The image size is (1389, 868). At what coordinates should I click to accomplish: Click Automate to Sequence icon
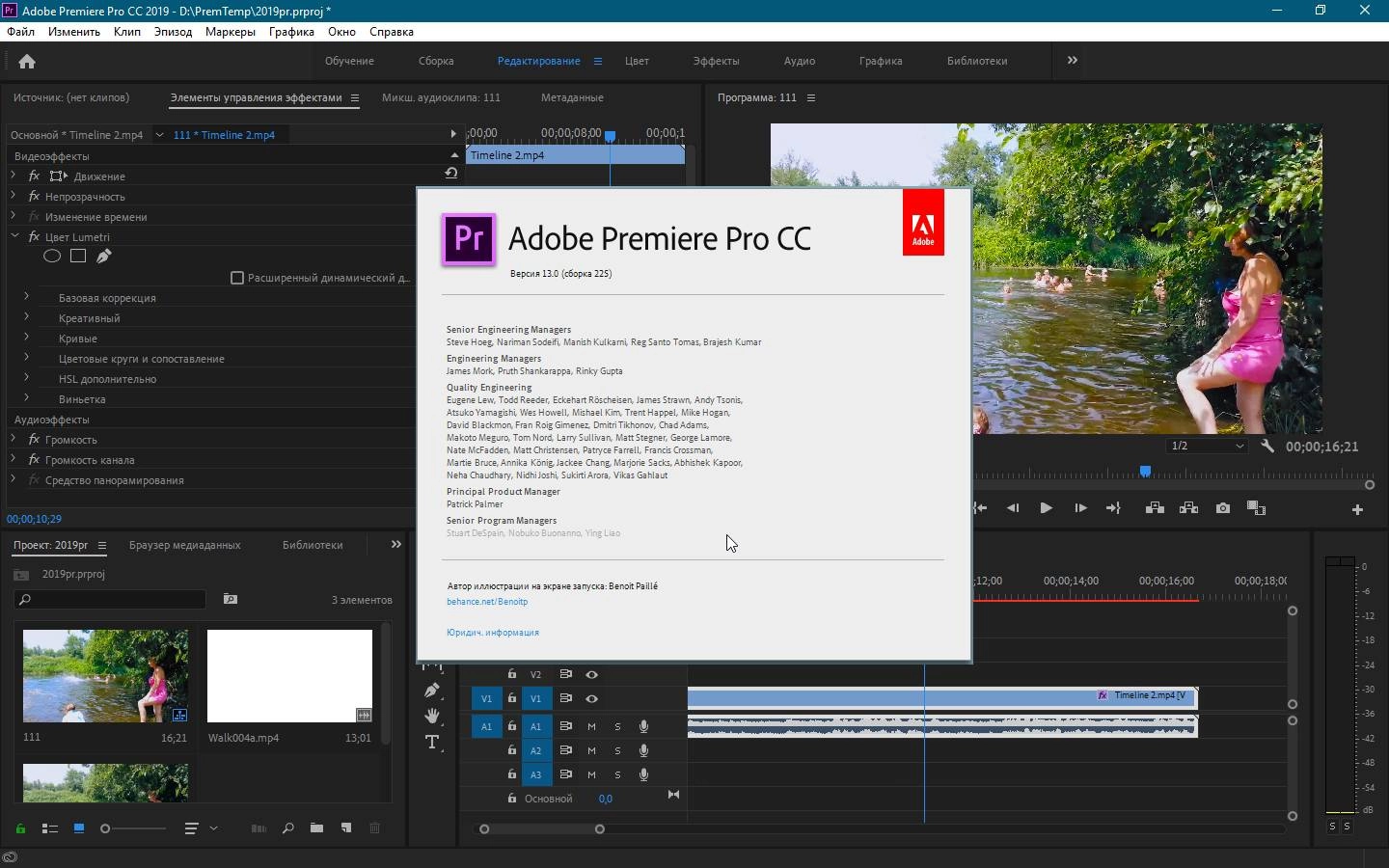point(259,828)
